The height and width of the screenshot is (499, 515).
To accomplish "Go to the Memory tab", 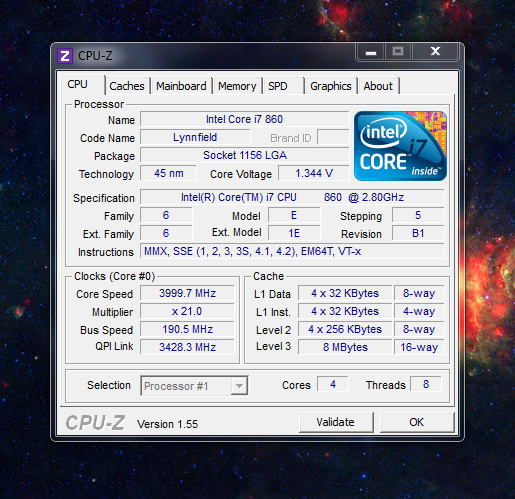I will (x=237, y=86).
